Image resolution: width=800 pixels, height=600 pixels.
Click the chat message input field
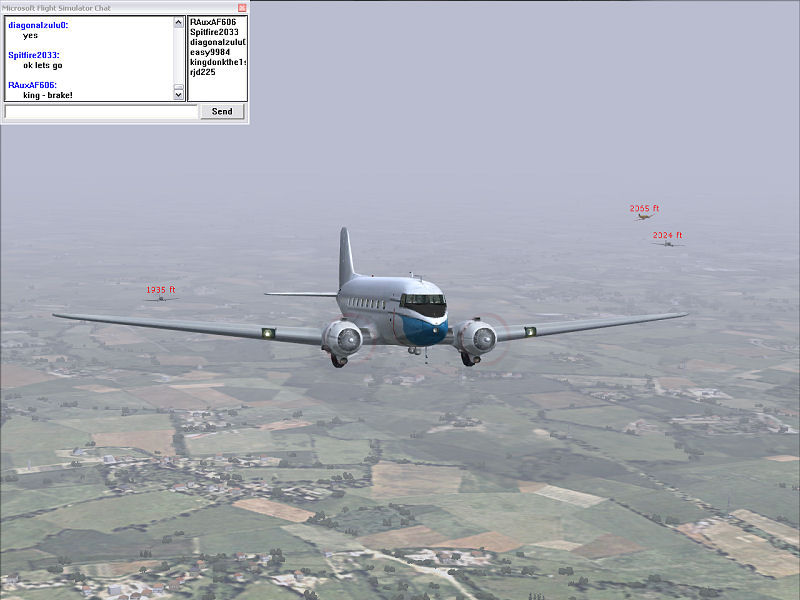tap(101, 112)
